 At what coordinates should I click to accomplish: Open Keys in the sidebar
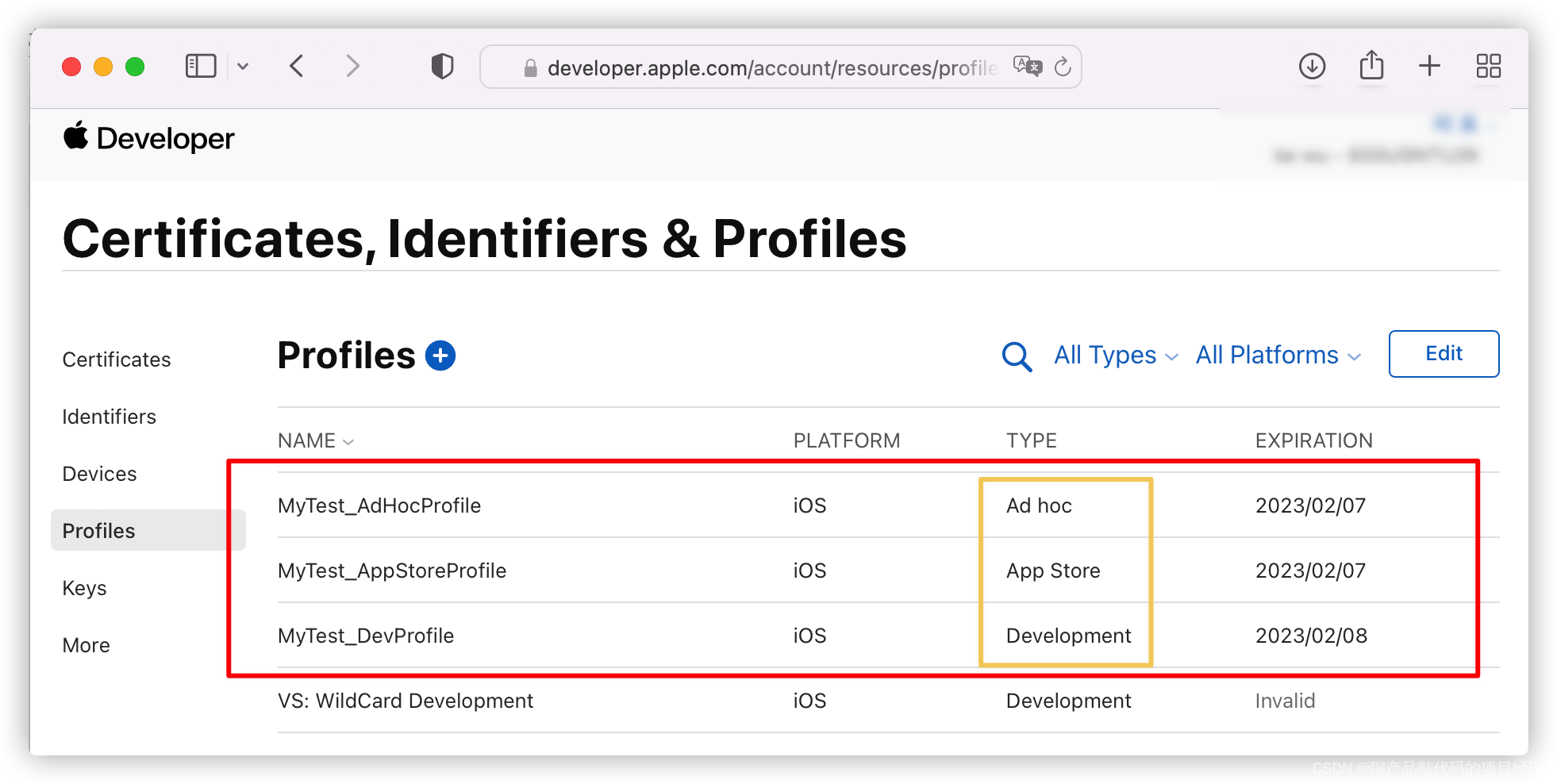click(x=84, y=588)
